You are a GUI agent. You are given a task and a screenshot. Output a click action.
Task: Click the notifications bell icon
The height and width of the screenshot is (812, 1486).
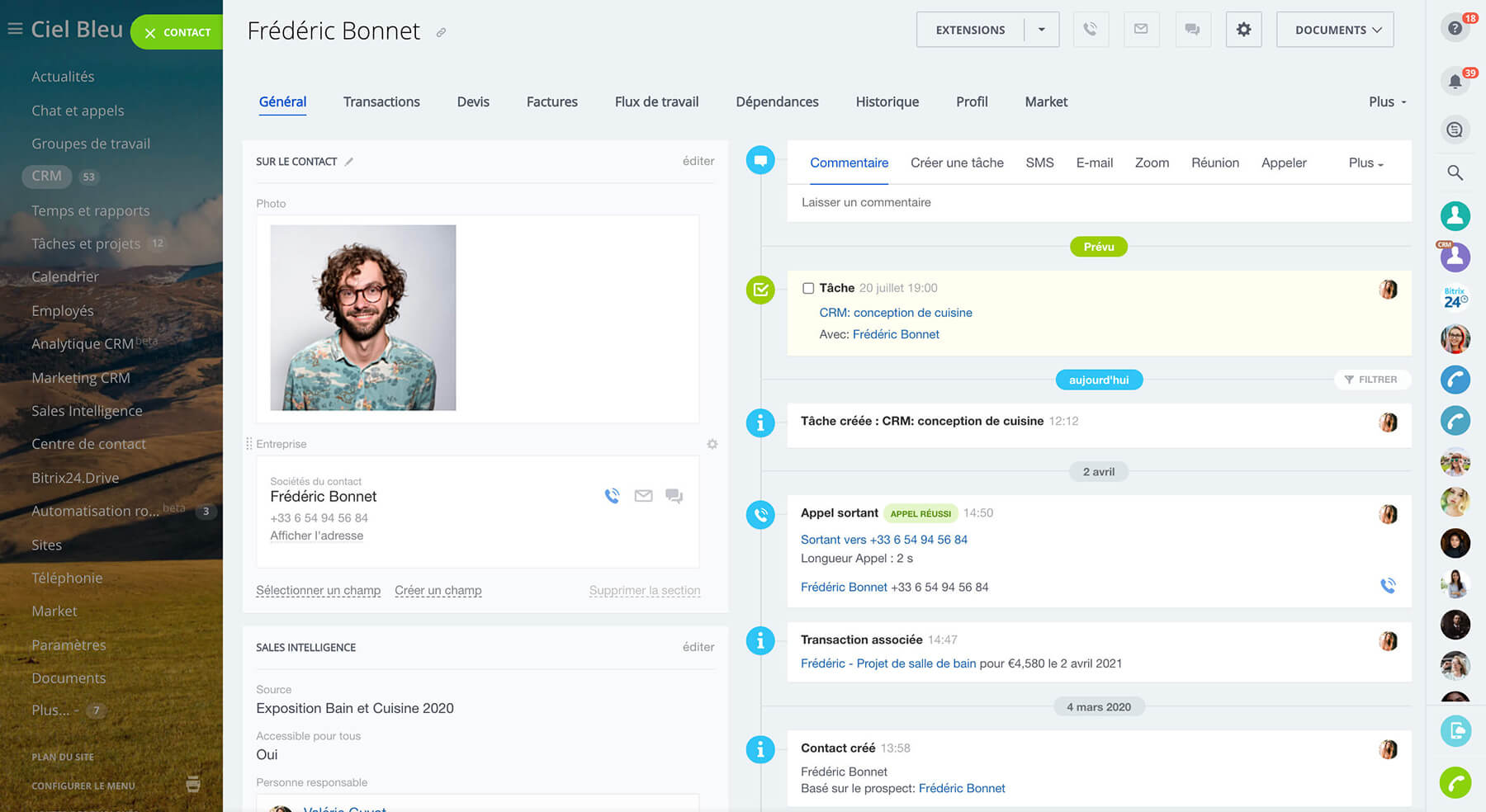(x=1455, y=81)
